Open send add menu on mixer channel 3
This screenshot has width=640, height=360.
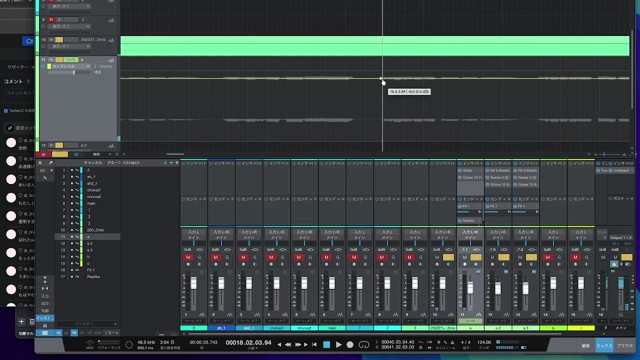coord(260,199)
